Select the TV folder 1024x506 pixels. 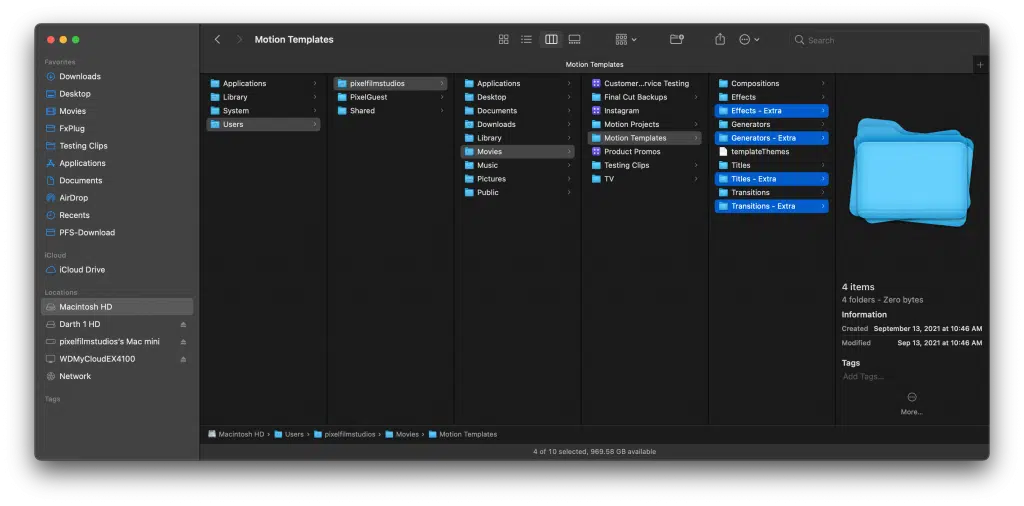point(645,179)
